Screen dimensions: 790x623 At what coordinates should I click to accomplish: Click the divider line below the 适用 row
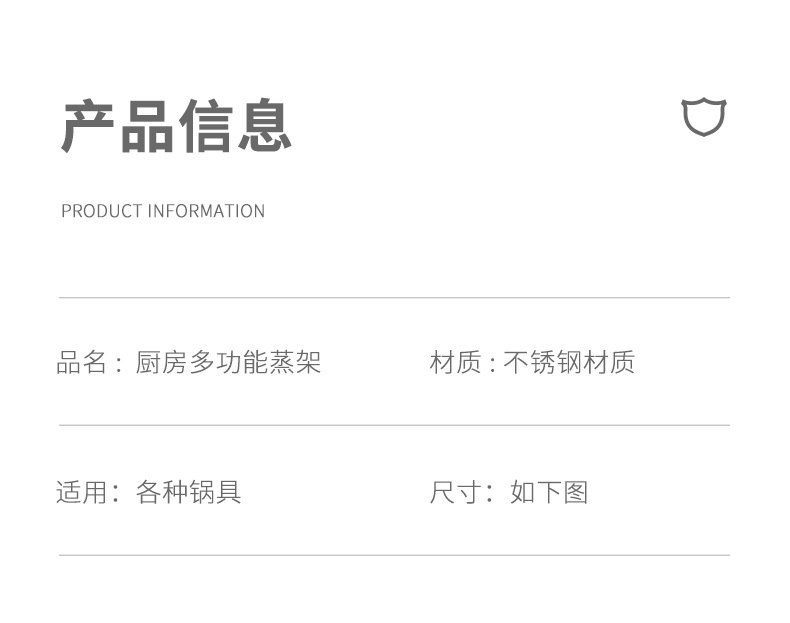click(x=394, y=555)
